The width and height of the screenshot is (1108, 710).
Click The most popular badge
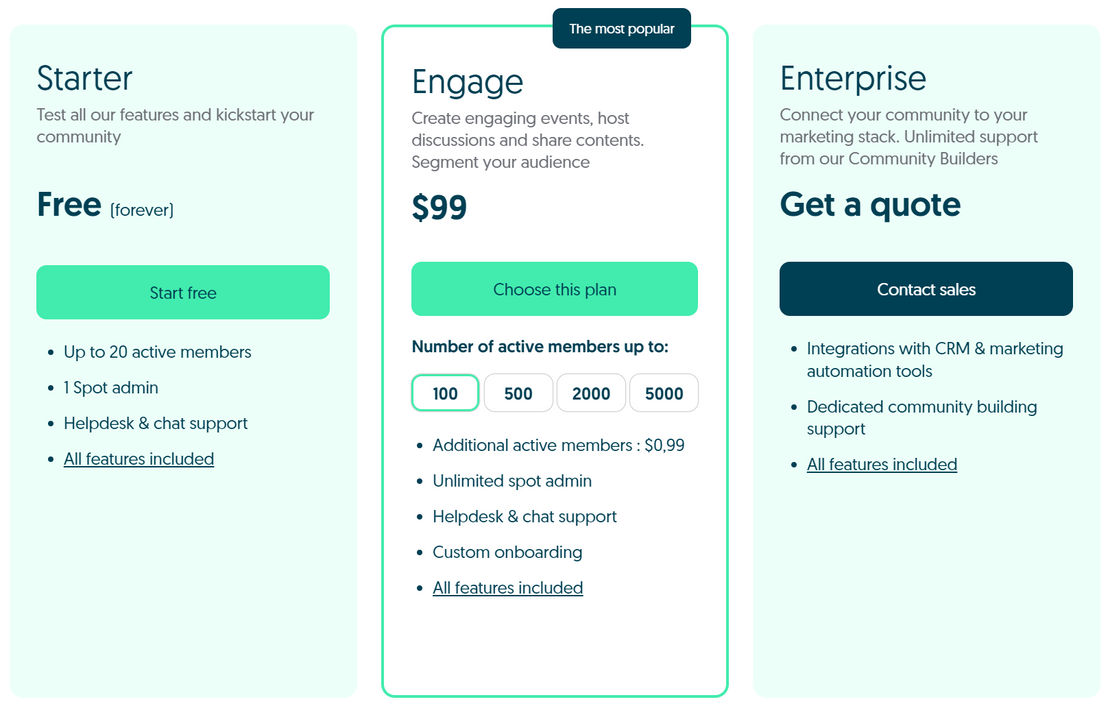pyautogui.click(x=621, y=29)
